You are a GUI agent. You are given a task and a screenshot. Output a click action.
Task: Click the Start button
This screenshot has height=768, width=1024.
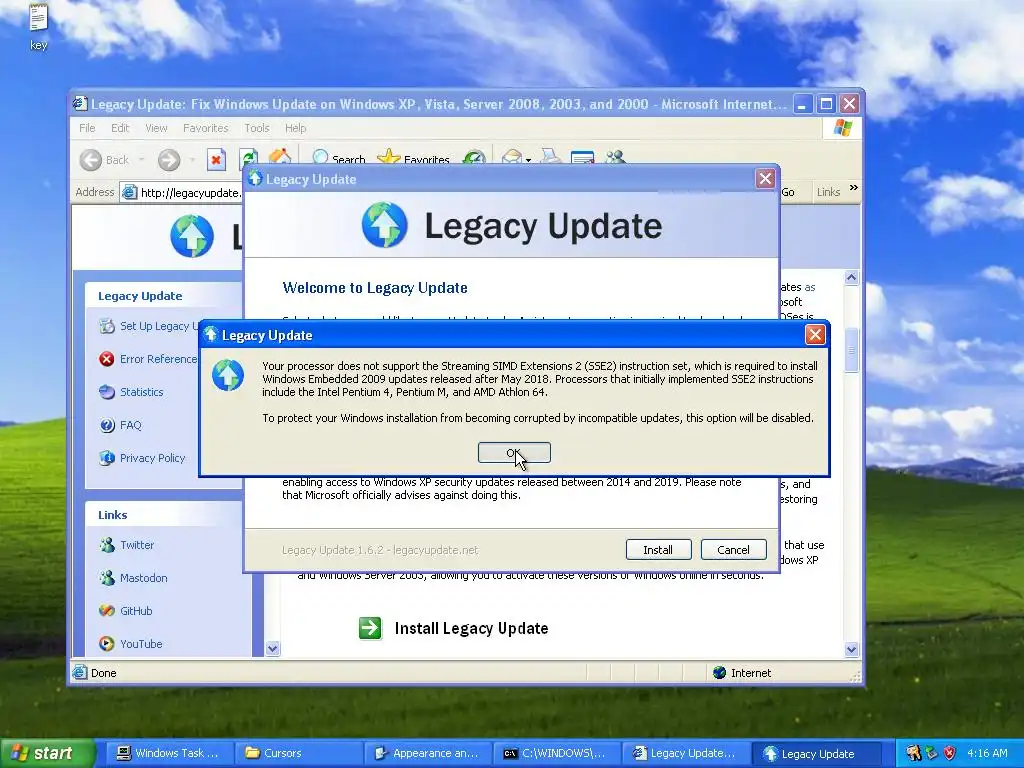[47, 753]
